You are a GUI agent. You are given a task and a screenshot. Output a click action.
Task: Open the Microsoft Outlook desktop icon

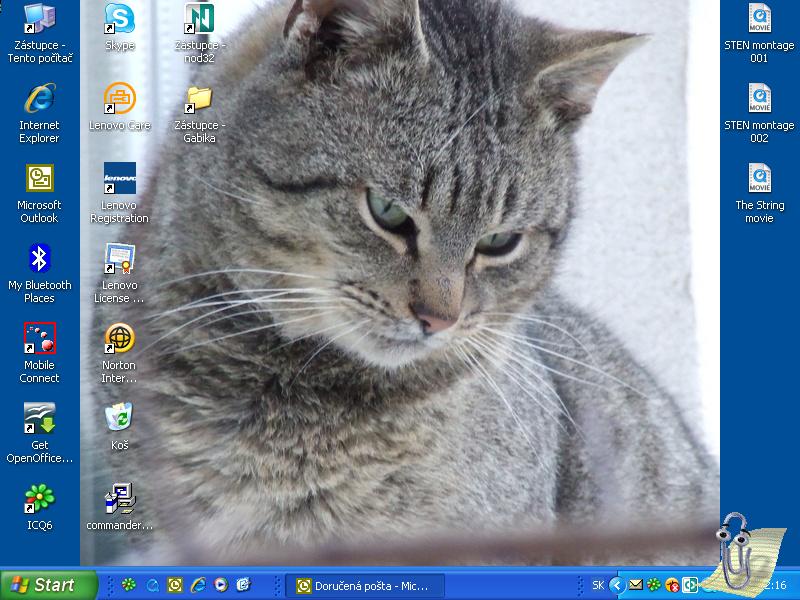[x=39, y=179]
